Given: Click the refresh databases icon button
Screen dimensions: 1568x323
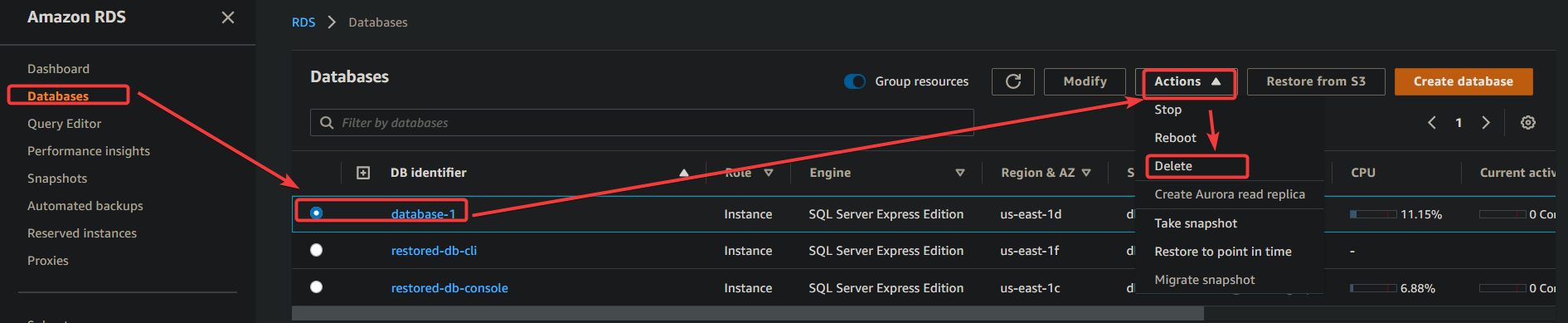Looking at the screenshot, I should point(1012,81).
